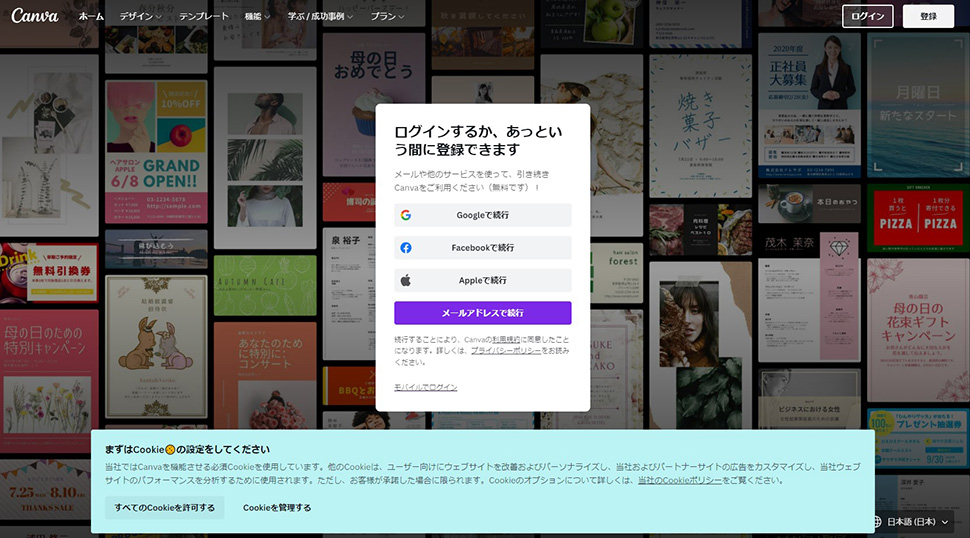Expand the 機能 dropdown menu
970x538 pixels.
(257, 17)
